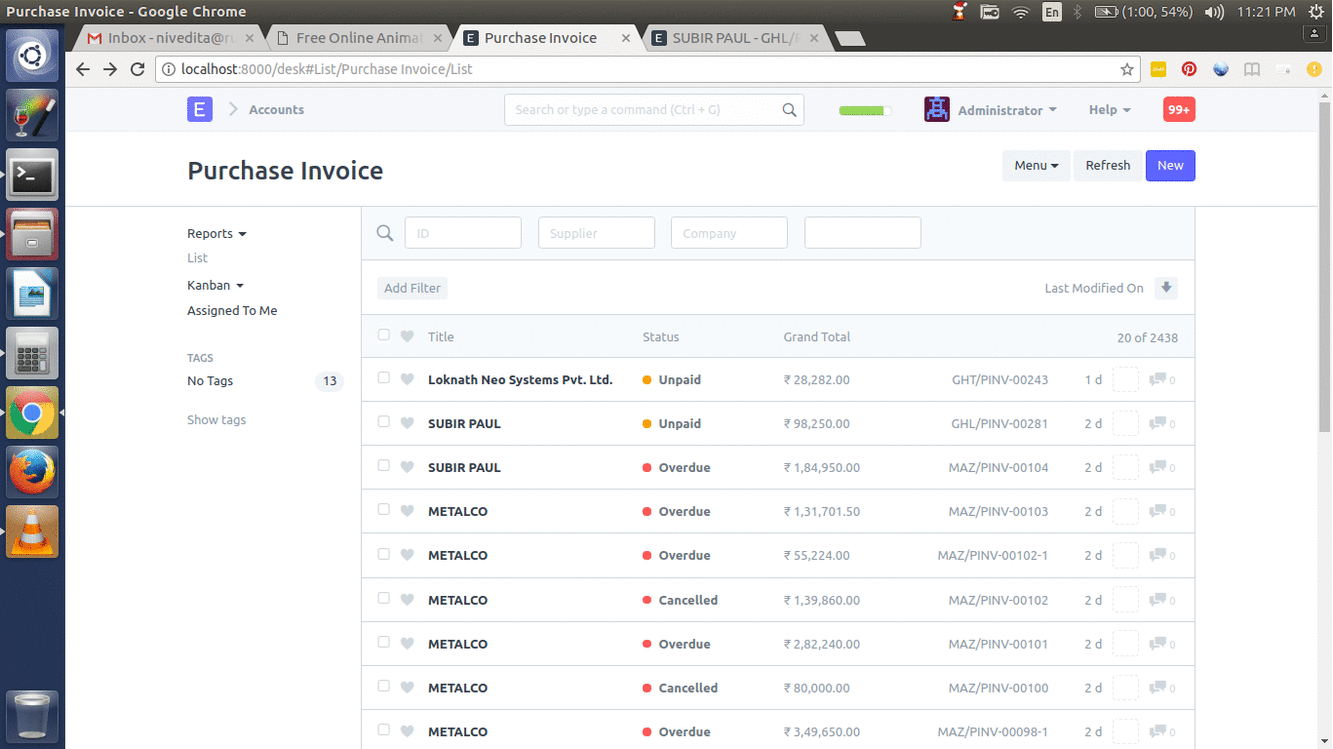The image size is (1333, 749).
Task: Click the Show tags link
Action: point(216,420)
